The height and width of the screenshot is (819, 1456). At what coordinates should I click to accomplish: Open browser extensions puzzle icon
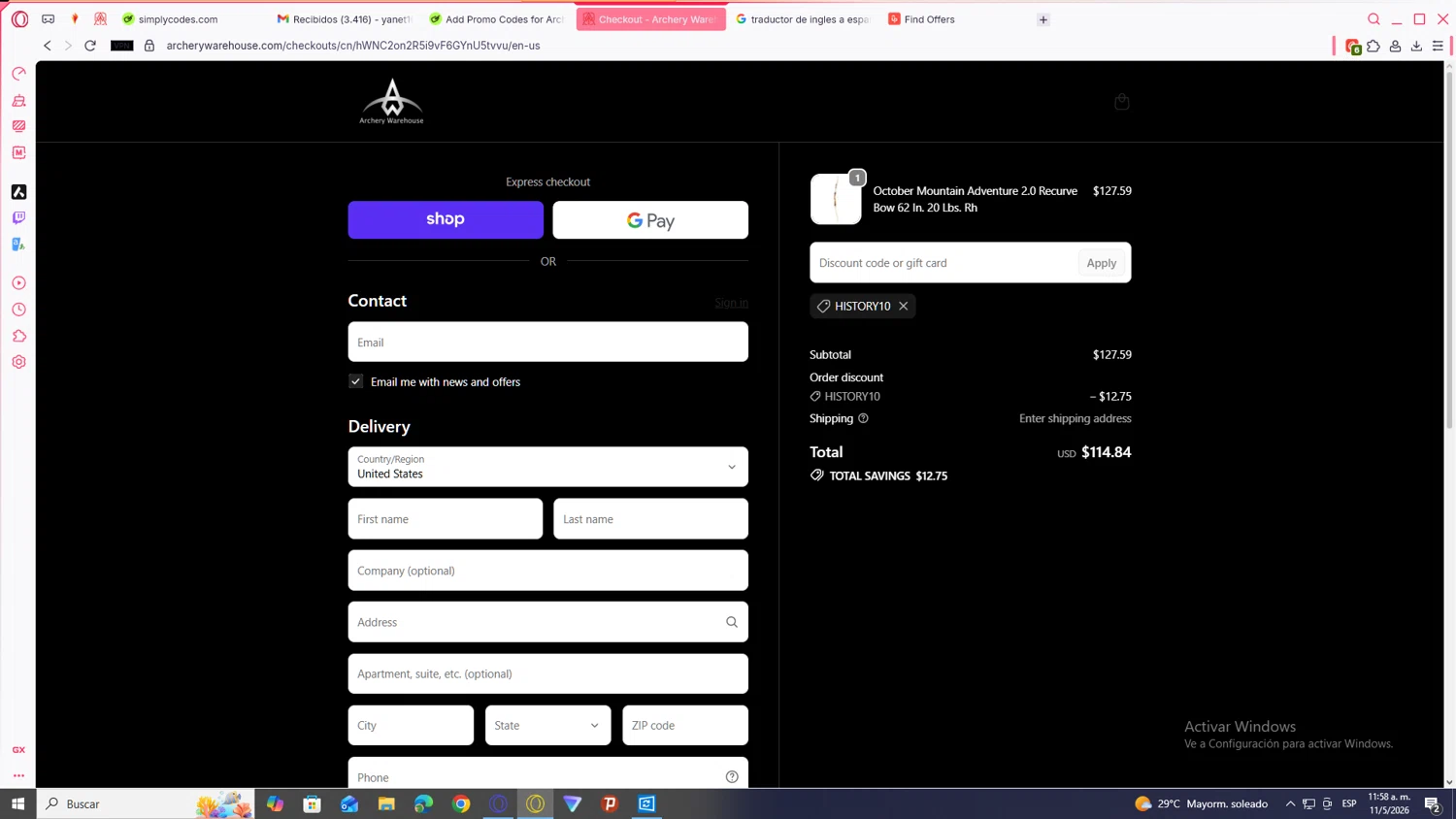(1373, 46)
